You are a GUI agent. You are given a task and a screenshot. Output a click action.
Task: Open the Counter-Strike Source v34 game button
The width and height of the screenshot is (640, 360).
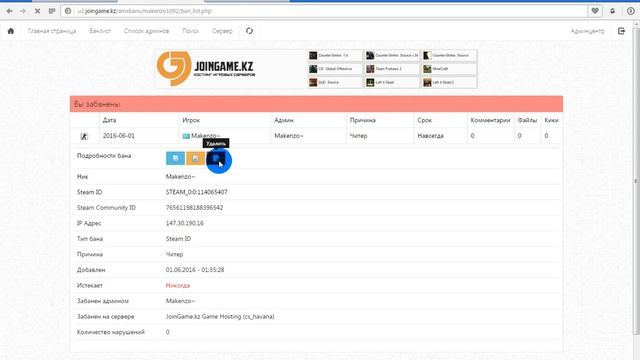[x=392, y=55]
